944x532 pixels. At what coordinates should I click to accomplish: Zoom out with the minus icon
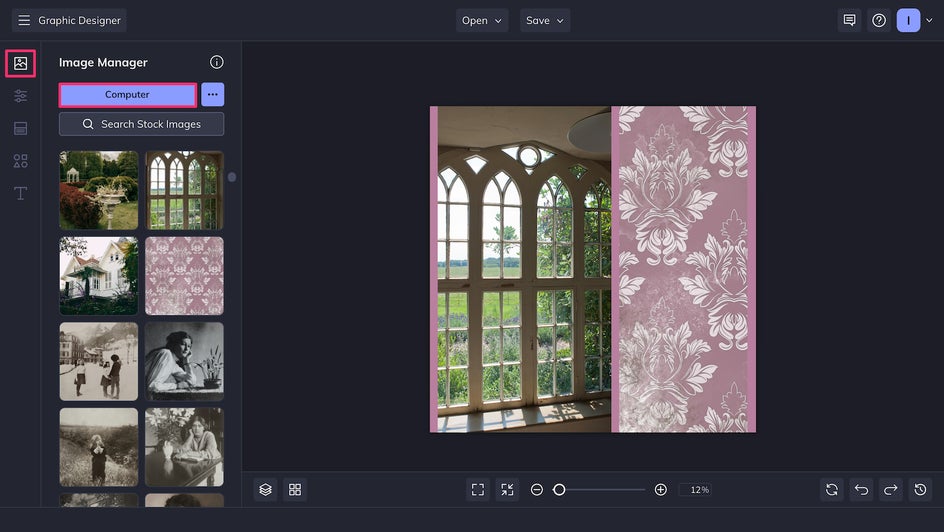click(x=536, y=489)
